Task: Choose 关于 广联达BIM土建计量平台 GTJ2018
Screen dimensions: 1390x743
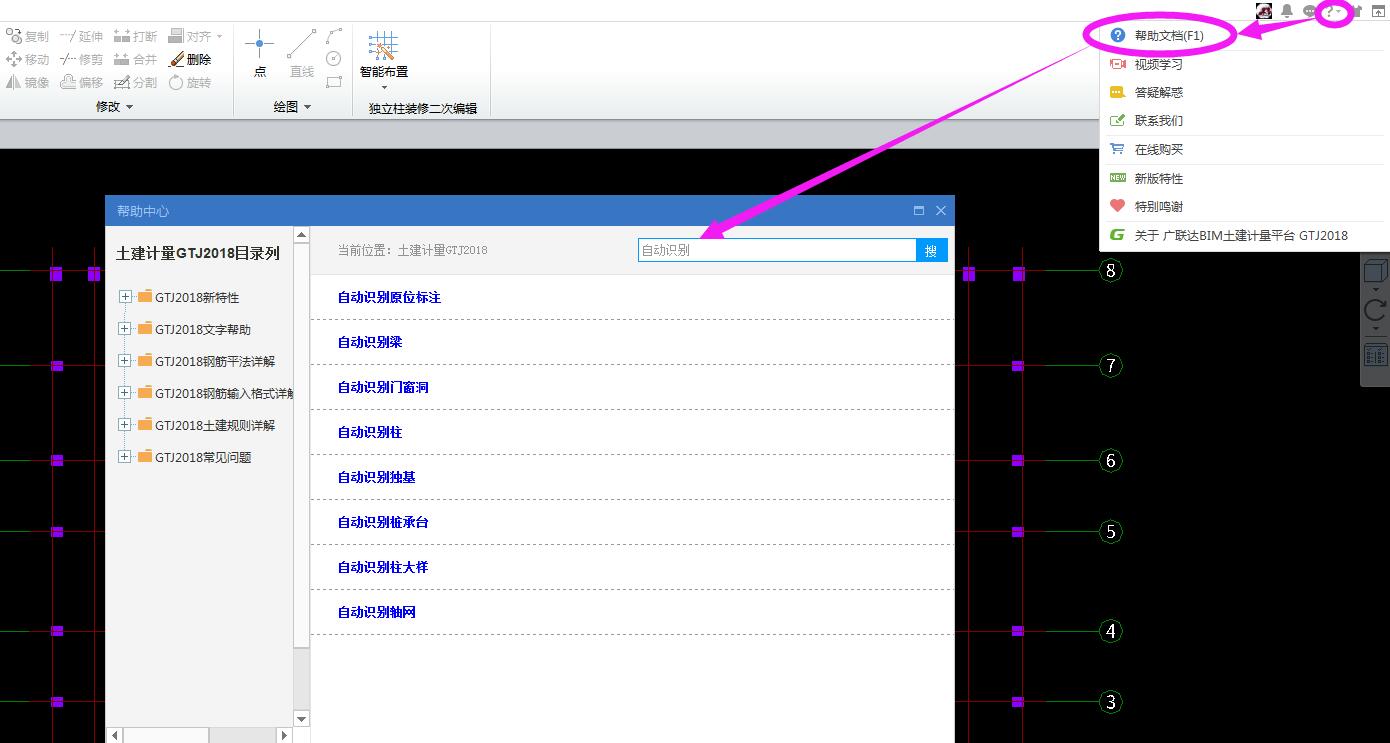Action: click(x=1244, y=236)
